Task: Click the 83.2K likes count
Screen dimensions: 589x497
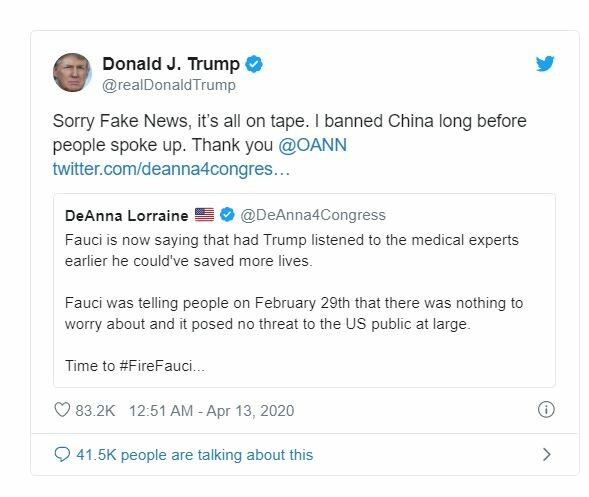Action: pos(95,411)
